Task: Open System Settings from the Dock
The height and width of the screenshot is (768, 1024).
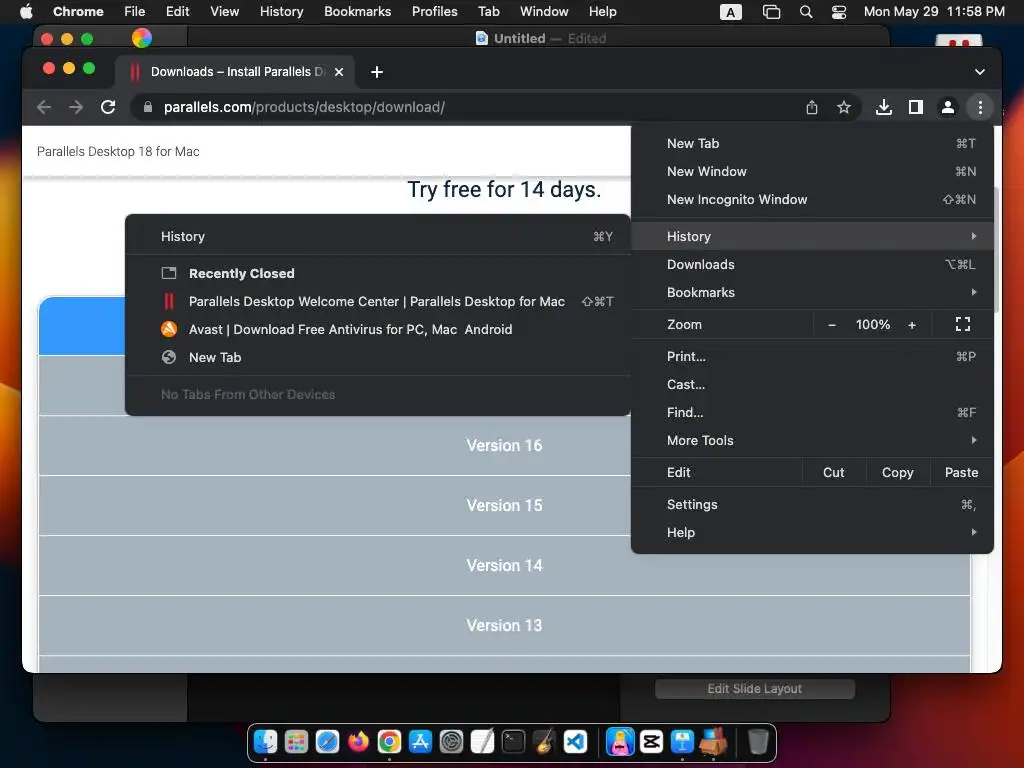Action: coord(451,742)
